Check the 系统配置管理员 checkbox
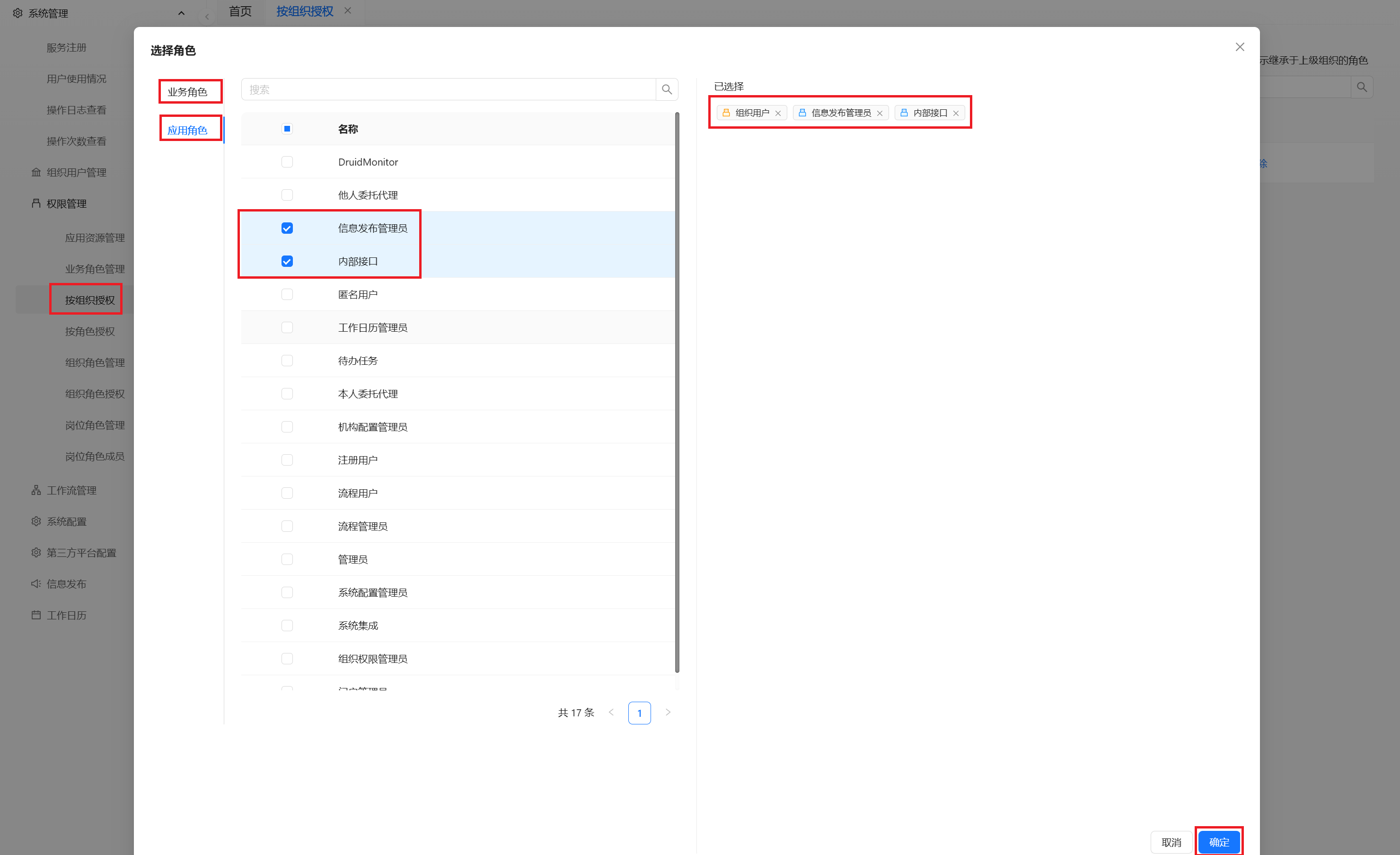Screen dimensions: 1400x855 click(x=287, y=592)
